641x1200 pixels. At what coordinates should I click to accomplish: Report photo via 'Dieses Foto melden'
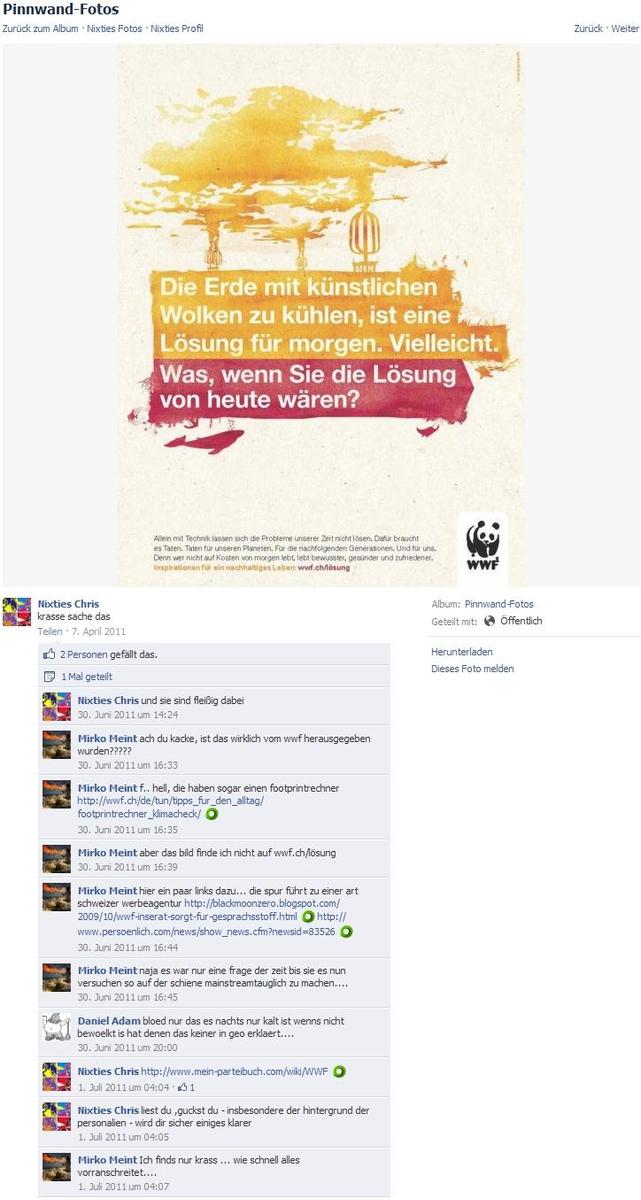coord(472,669)
